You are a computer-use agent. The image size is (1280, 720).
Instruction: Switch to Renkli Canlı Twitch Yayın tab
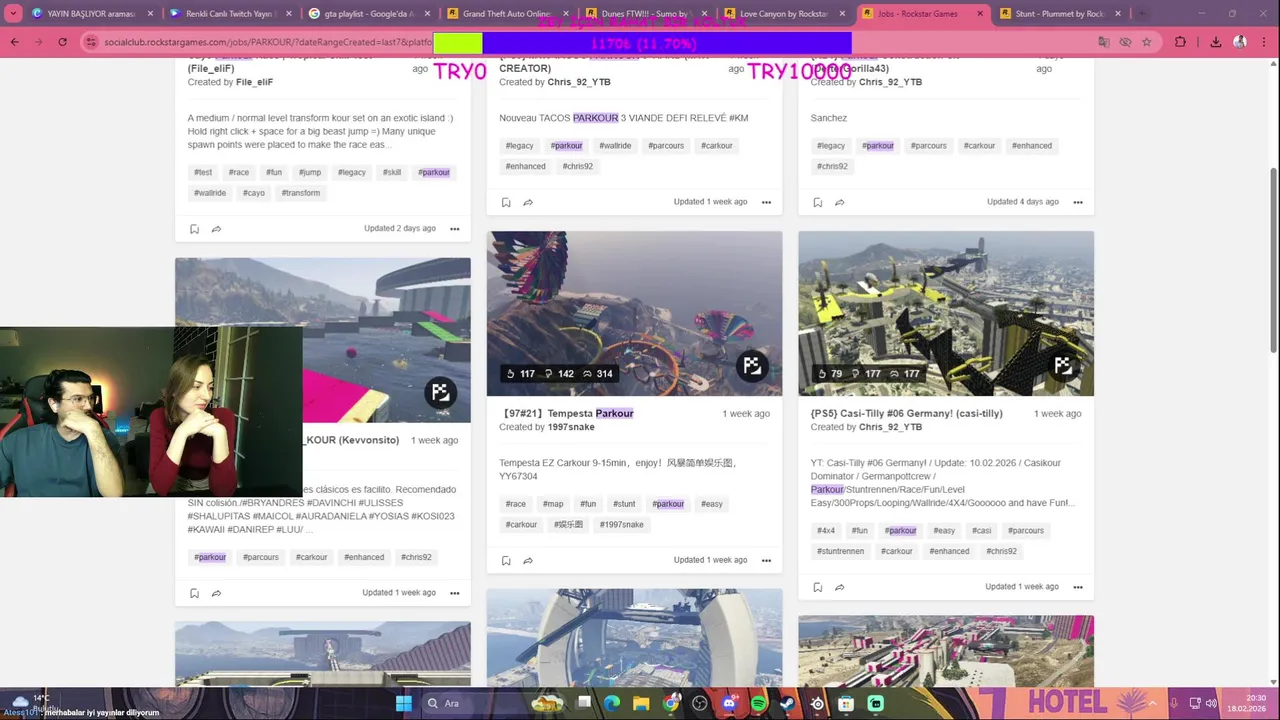228,14
